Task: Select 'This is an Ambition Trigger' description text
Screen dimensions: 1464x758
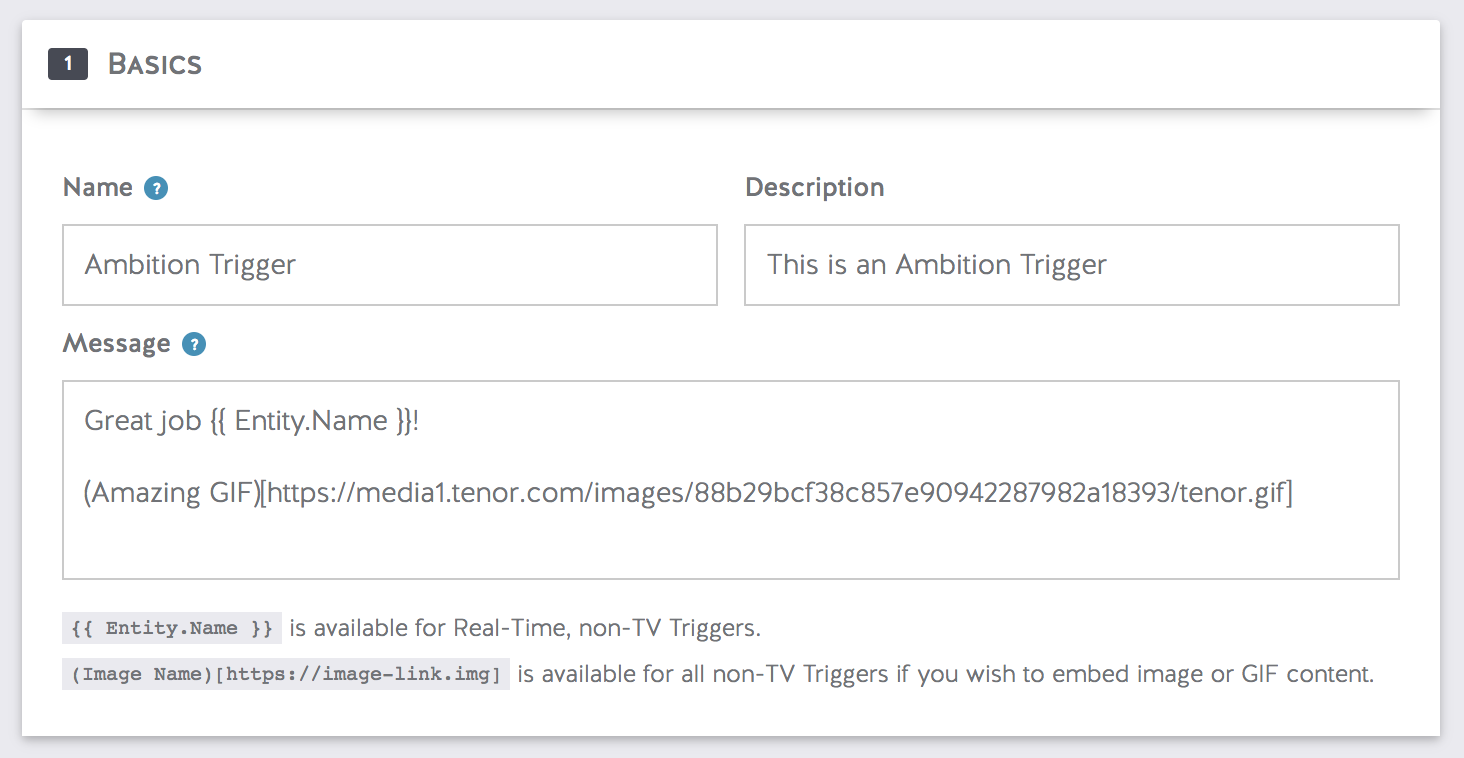Action: (936, 265)
